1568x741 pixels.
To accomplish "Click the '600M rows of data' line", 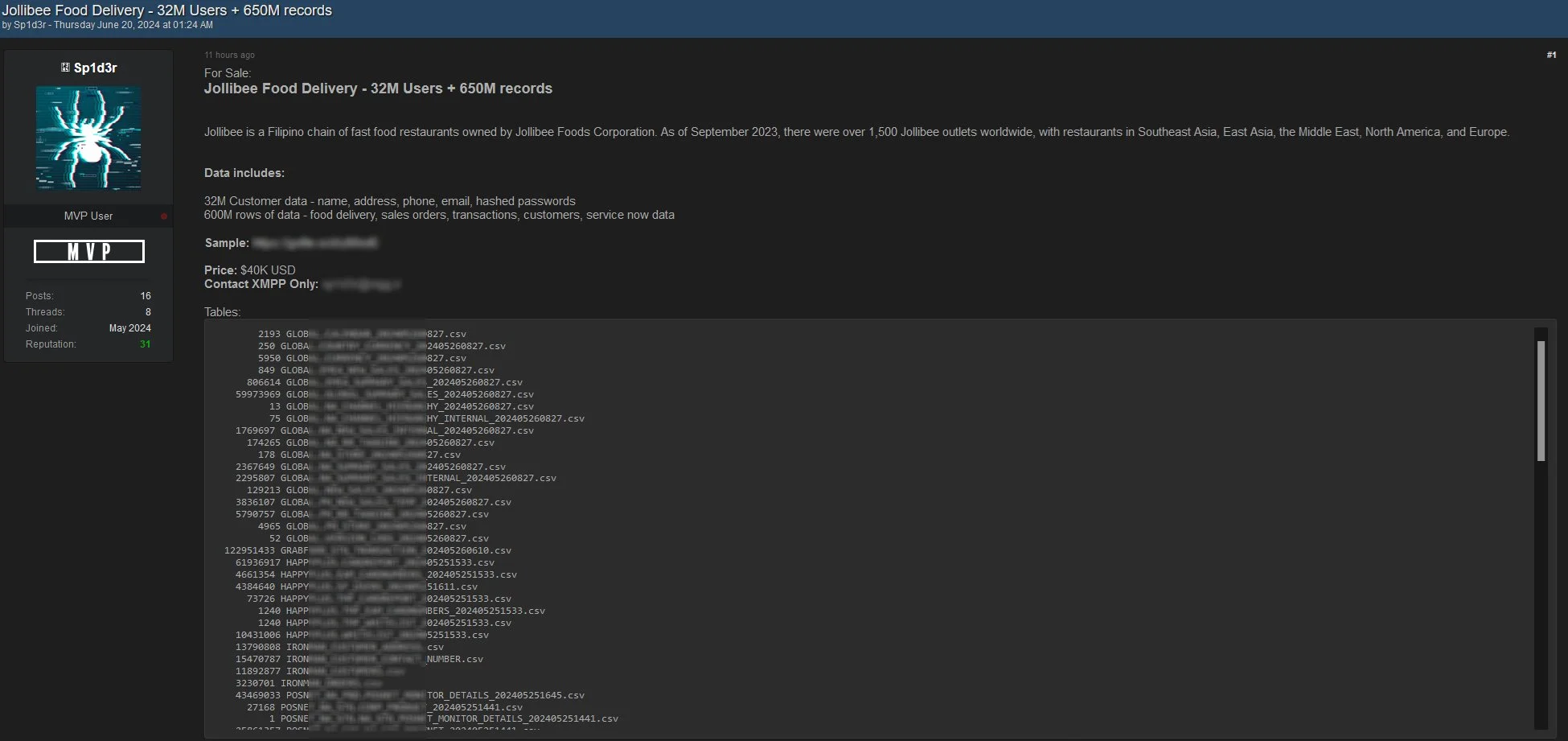I will coord(439,215).
